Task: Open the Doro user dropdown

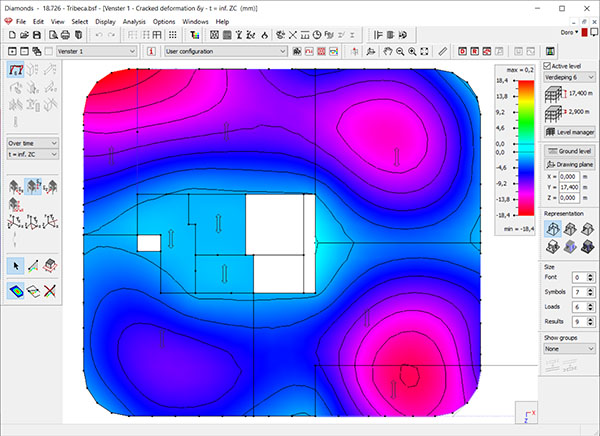Action: [x=570, y=33]
